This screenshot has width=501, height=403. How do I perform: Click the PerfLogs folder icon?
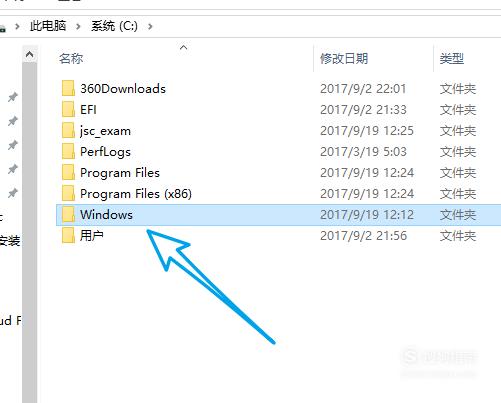pos(68,152)
